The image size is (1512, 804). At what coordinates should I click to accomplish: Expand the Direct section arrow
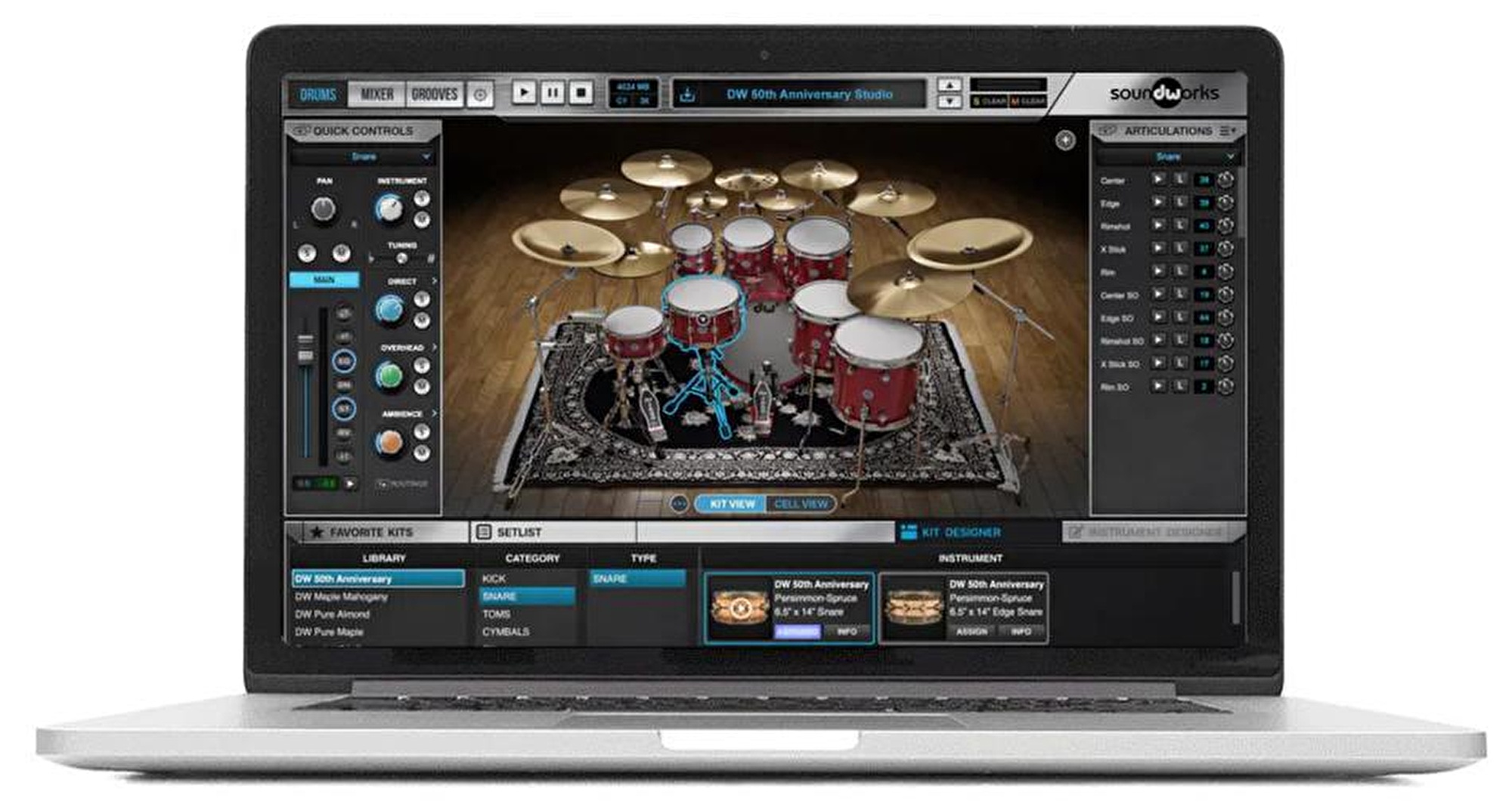pos(434,281)
